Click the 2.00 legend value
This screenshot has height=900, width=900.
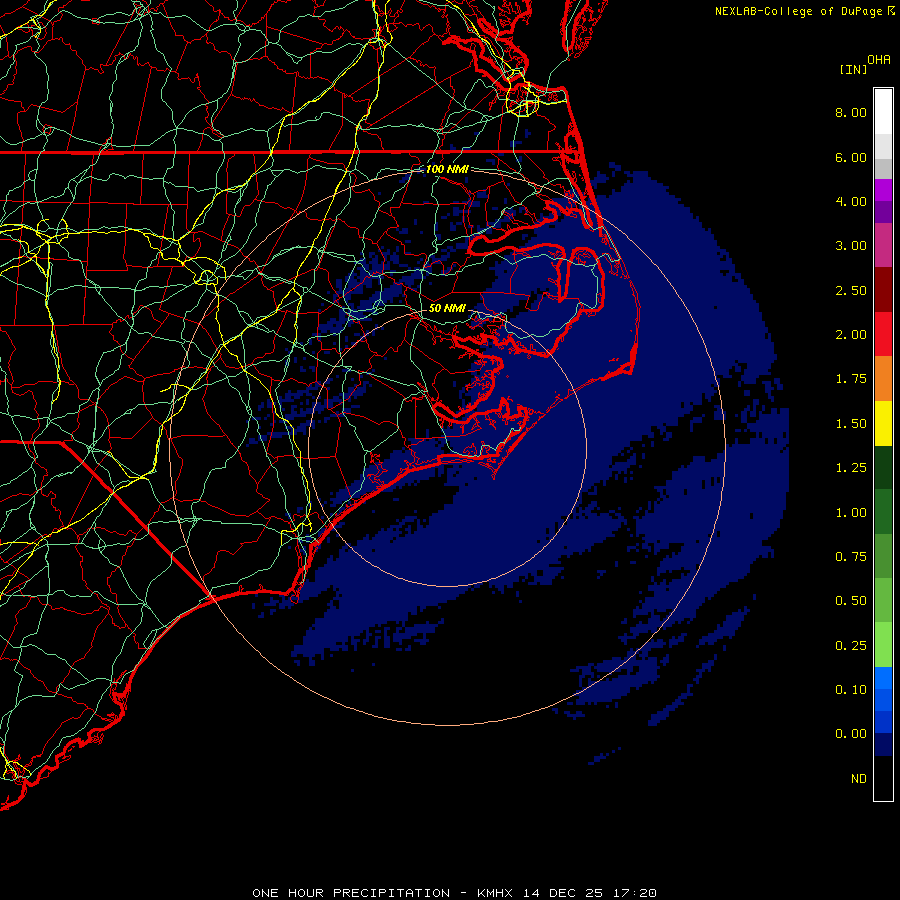click(x=851, y=335)
